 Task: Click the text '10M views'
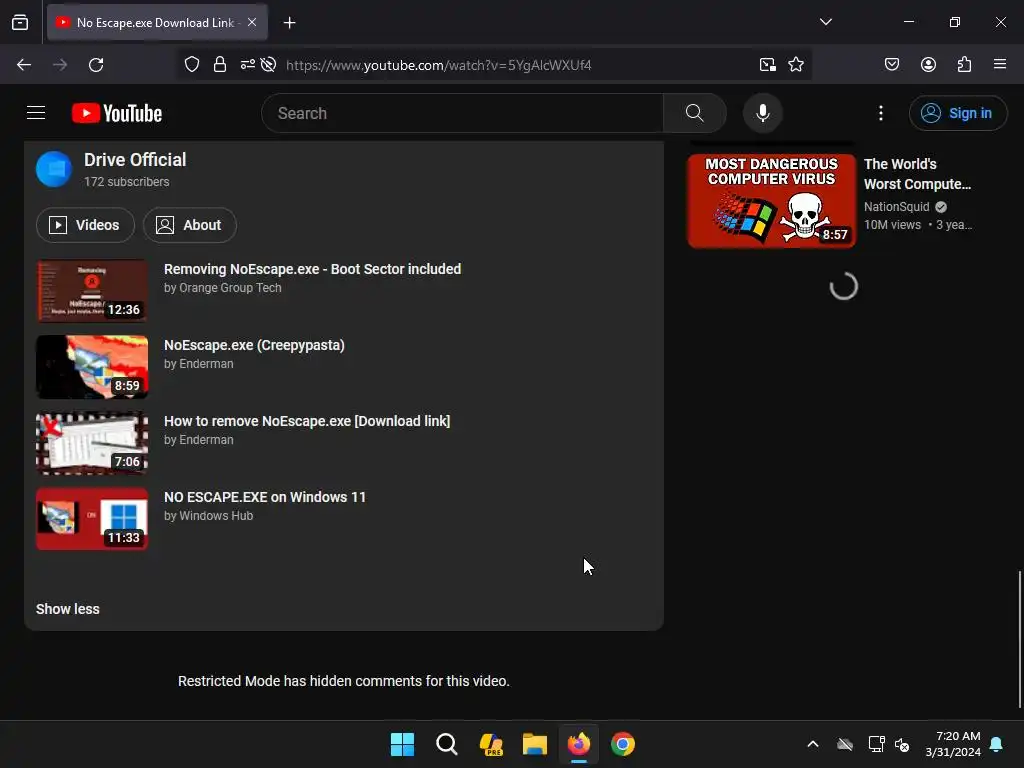click(x=892, y=225)
